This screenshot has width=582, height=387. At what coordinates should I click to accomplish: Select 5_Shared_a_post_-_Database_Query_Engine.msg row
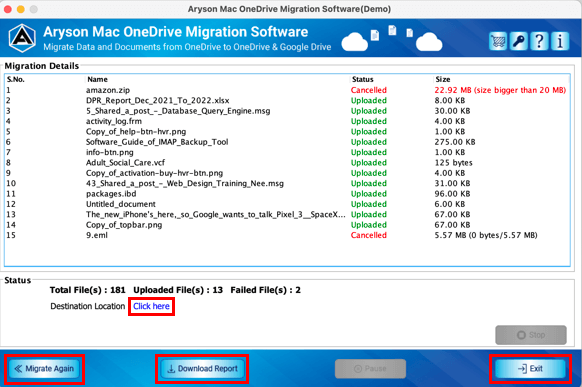[287, 111]
